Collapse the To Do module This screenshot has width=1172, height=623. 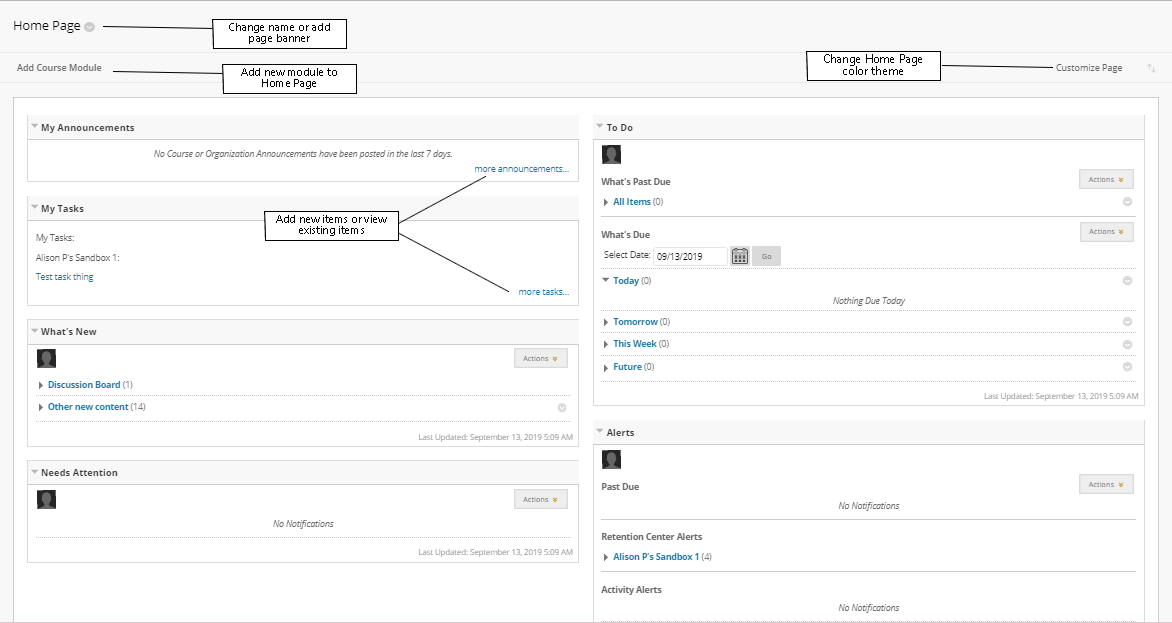[600, 127]
